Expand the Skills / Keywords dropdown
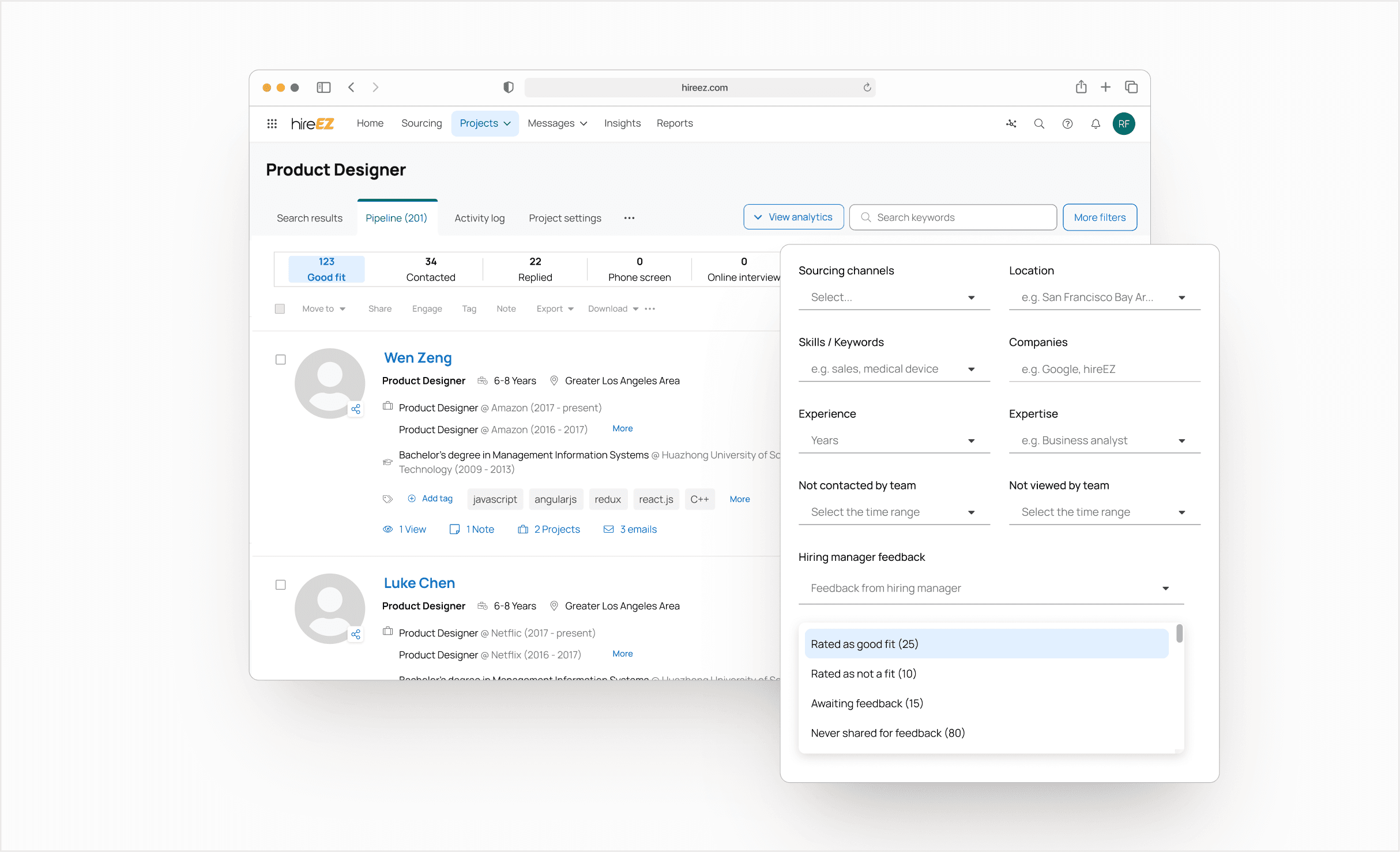 [x=894, y=369]
